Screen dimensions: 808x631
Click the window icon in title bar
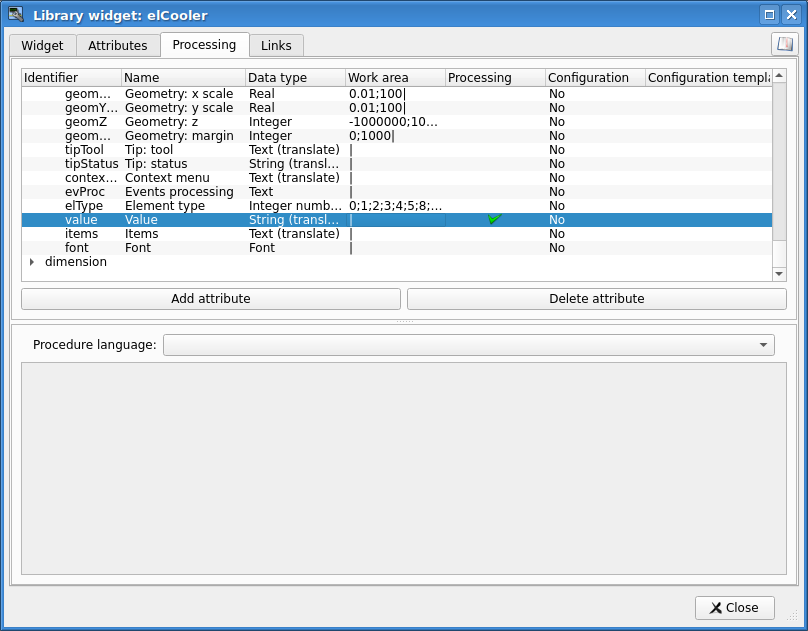(x=16, y=14)
